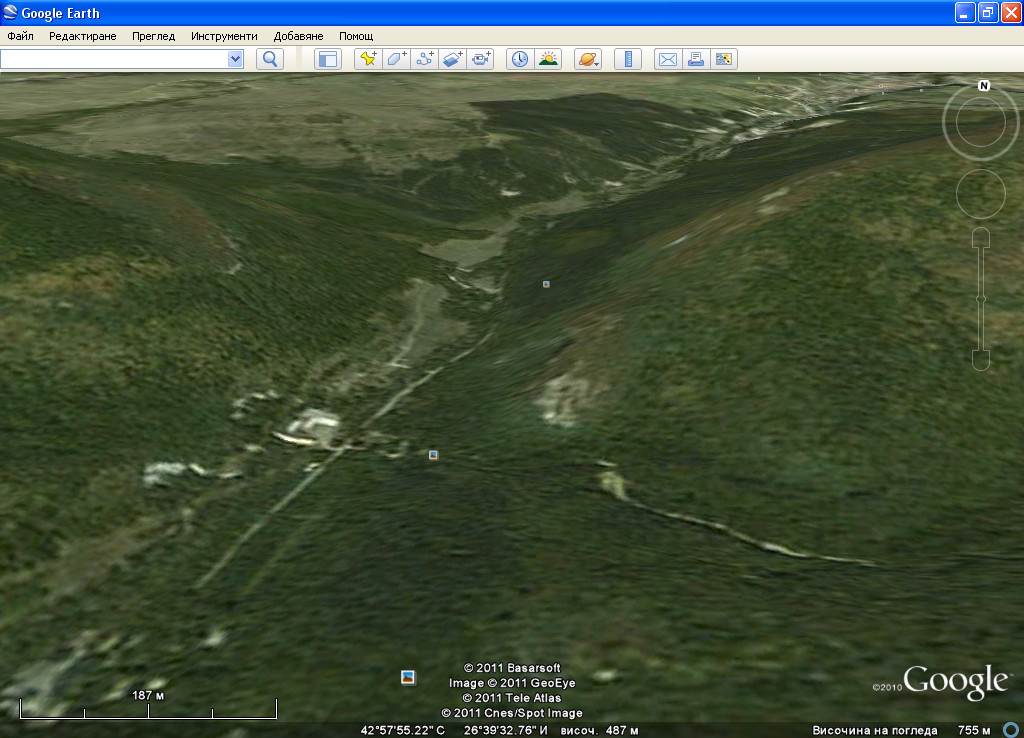Image resolution: width=1024 pixels, height=738 pixels.
Task: Expand the search box dropdown arrow
Action: [x=235, y=59]
